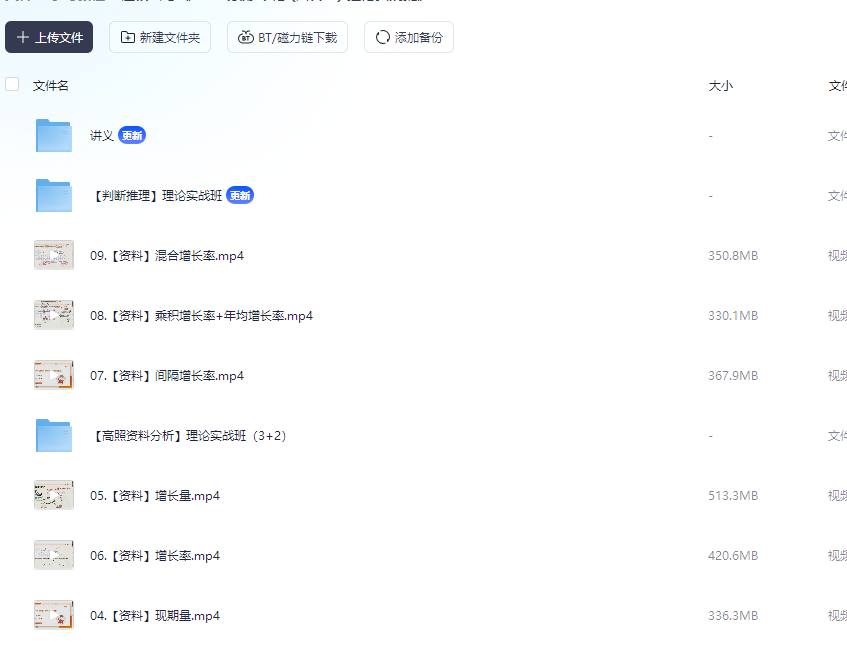847x648 pixels.
Task: Open the 讲义 folder icon
Action: 54,135
